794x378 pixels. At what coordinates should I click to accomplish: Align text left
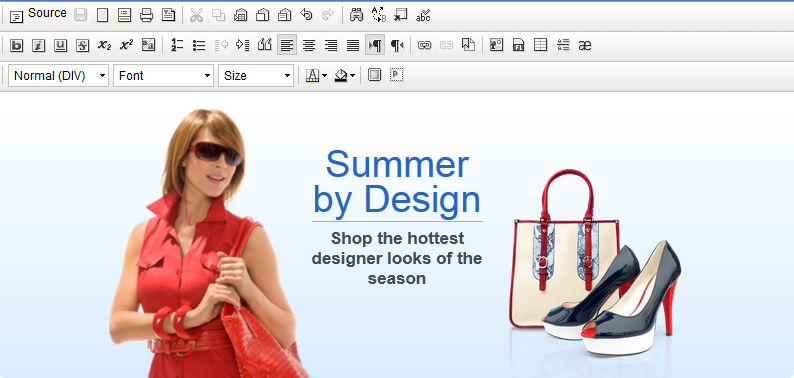point(287,45)
